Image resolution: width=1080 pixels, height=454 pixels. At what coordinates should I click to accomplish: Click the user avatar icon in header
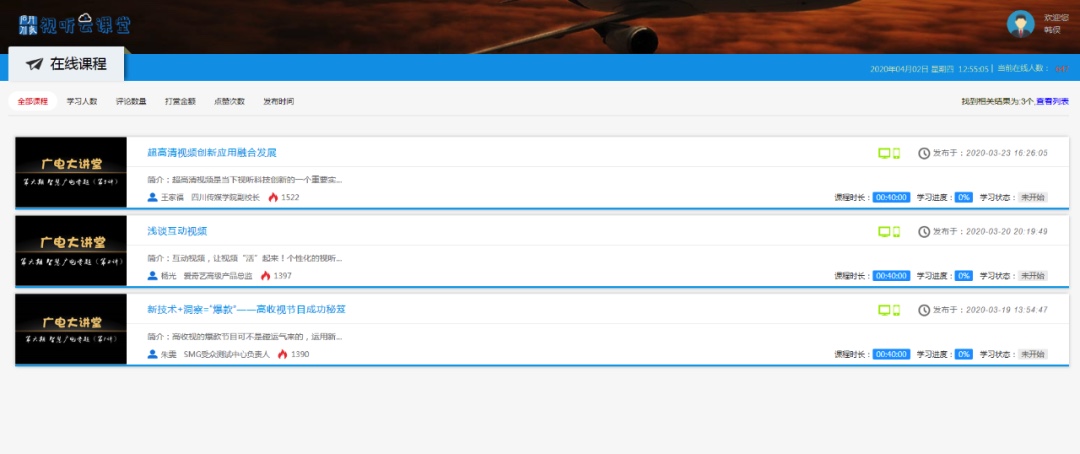point(1020,24)
